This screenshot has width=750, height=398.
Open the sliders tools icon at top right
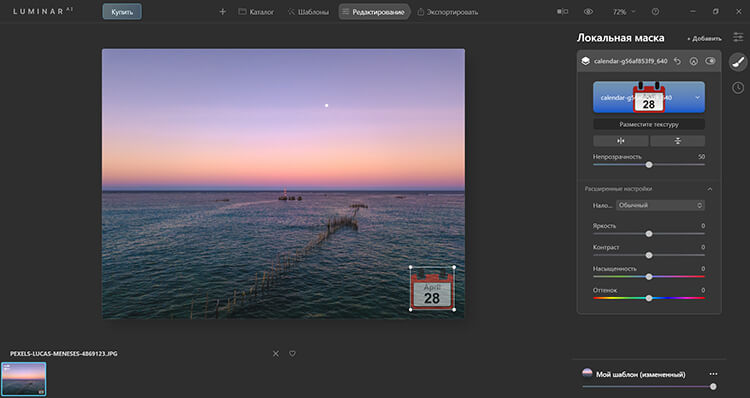[x=738, y=37]
